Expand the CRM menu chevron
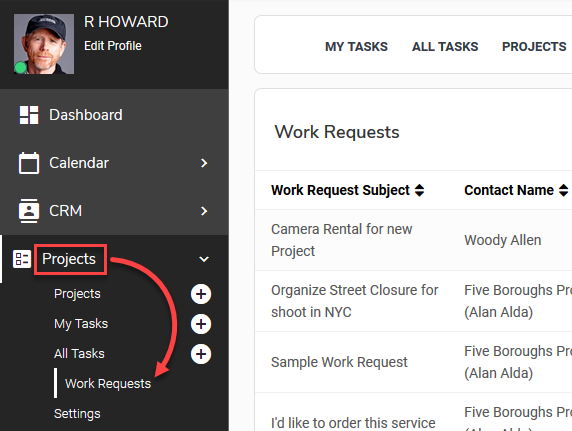The width and height of the screenshot is (572, 431). pyautogui.click(x=204, y=211)
